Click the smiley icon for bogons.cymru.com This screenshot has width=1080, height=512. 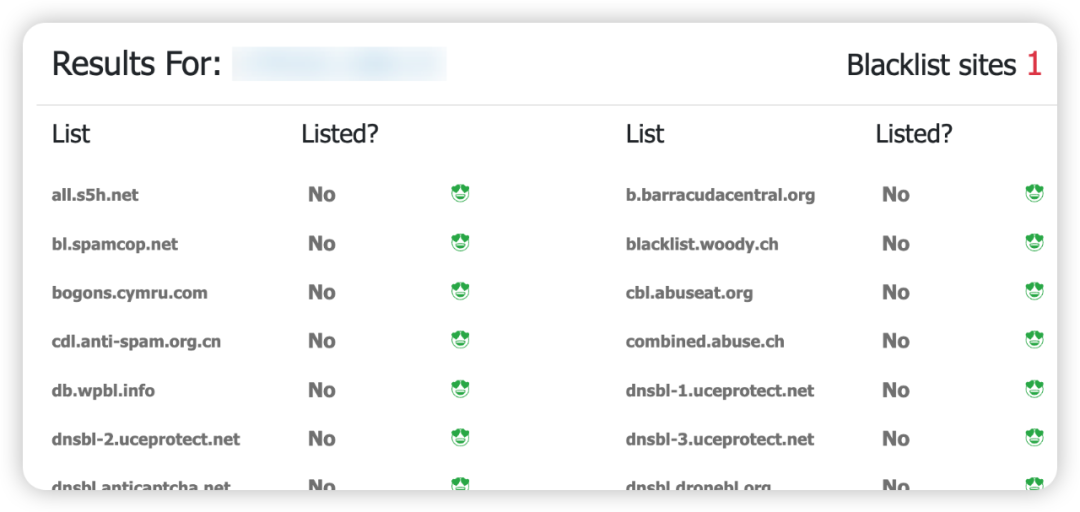point(460,291)
